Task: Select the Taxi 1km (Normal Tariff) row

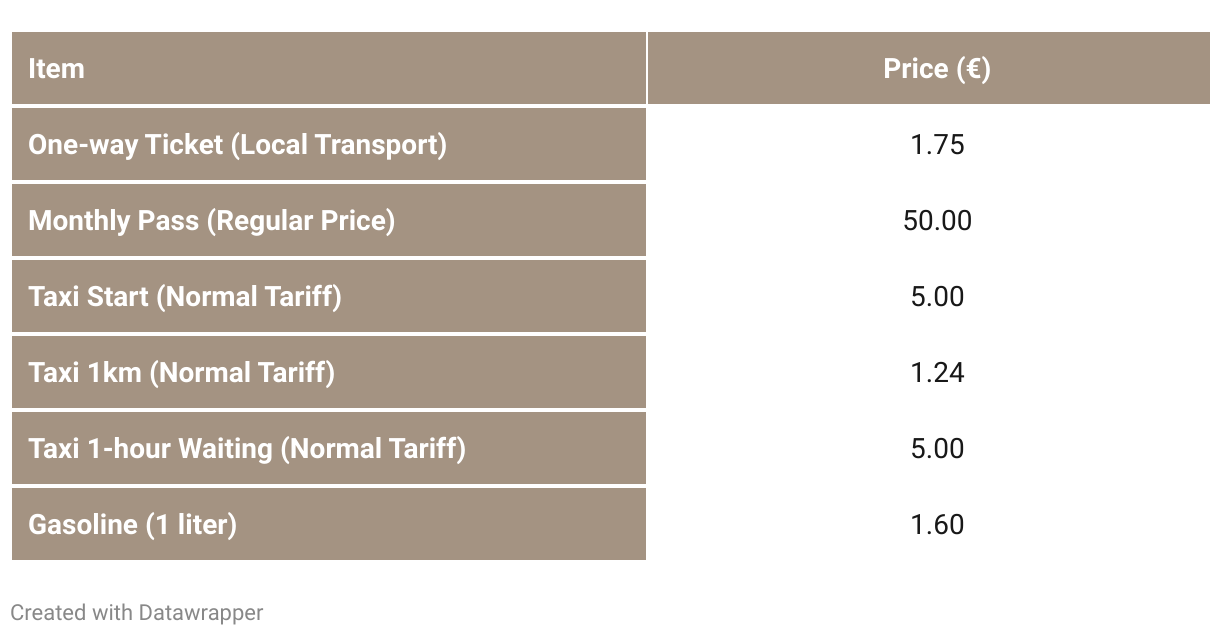Action: pyautogui.click(x=611, y=372)
